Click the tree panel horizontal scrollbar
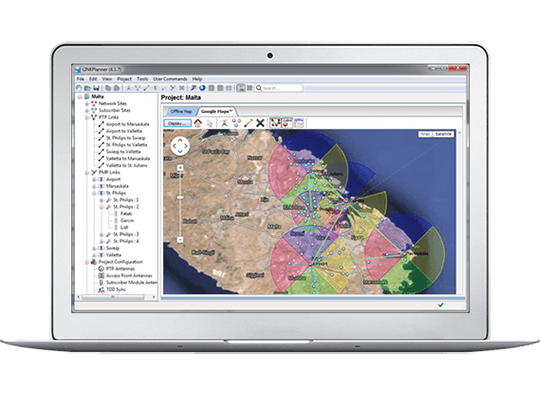Viewport: 540px width, 409px height. click(113, 297)
